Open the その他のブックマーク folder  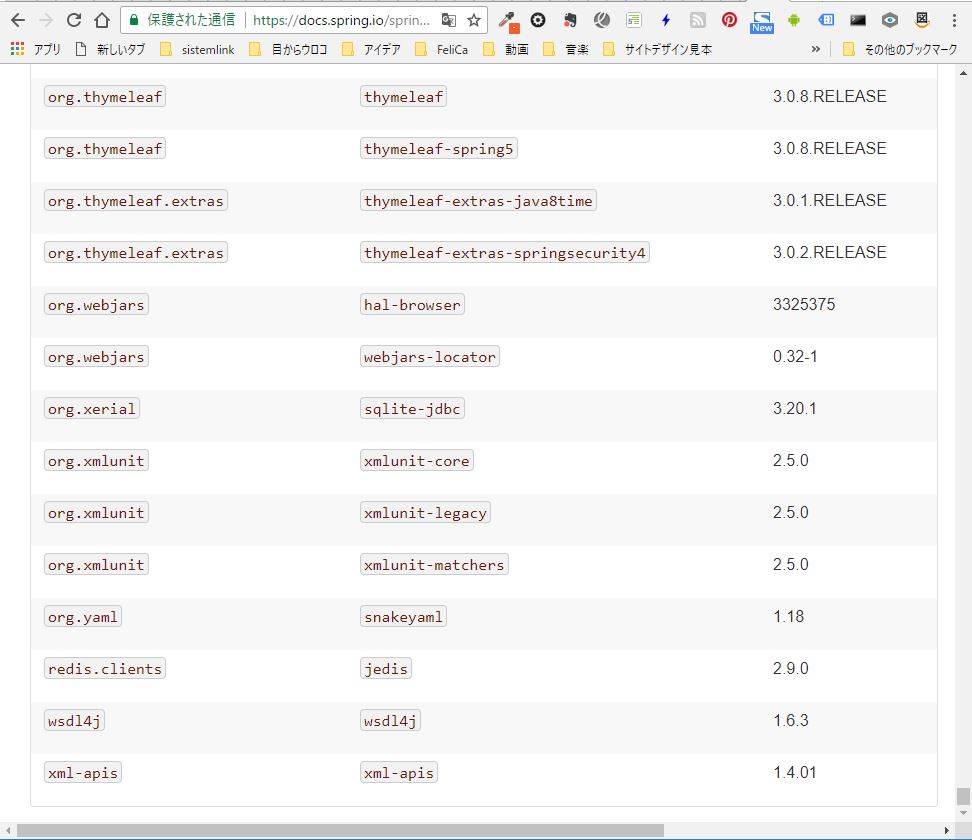(900, 49)
